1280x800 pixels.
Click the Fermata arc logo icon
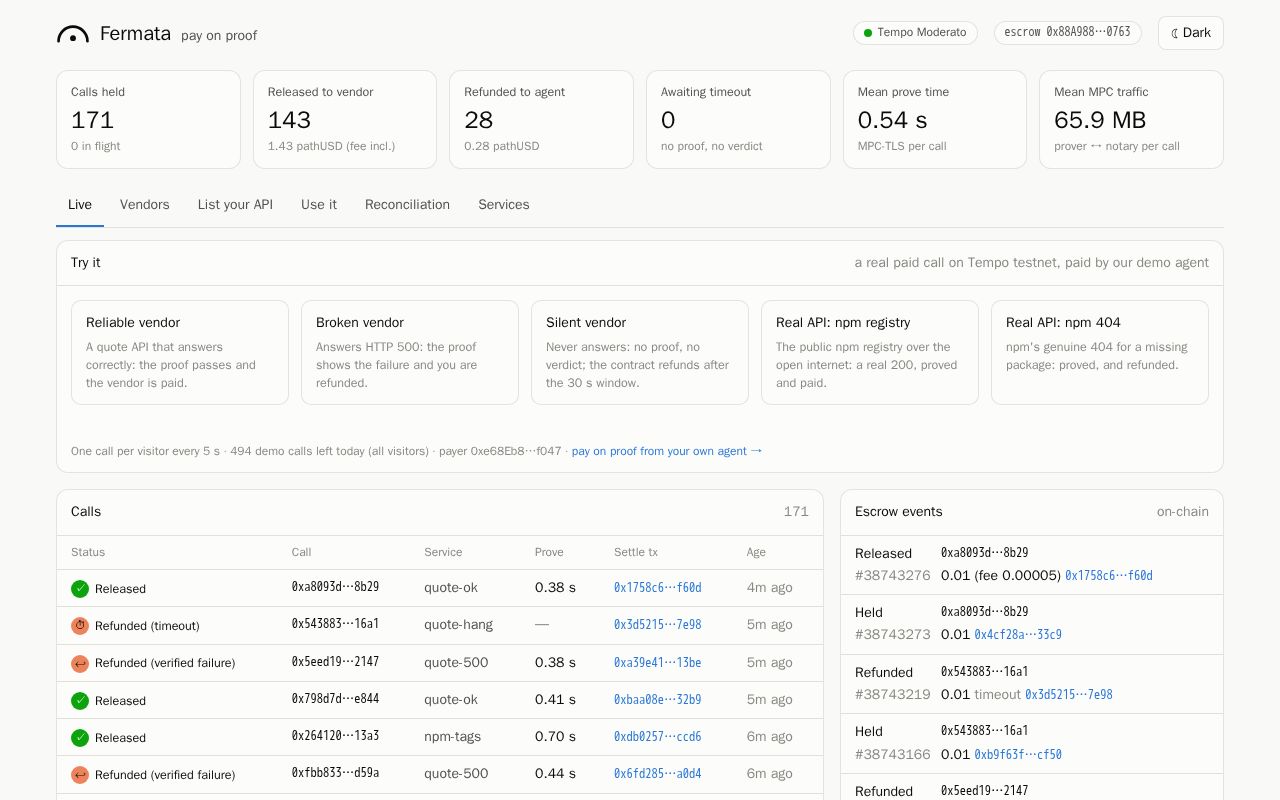(x=73, y=35)
